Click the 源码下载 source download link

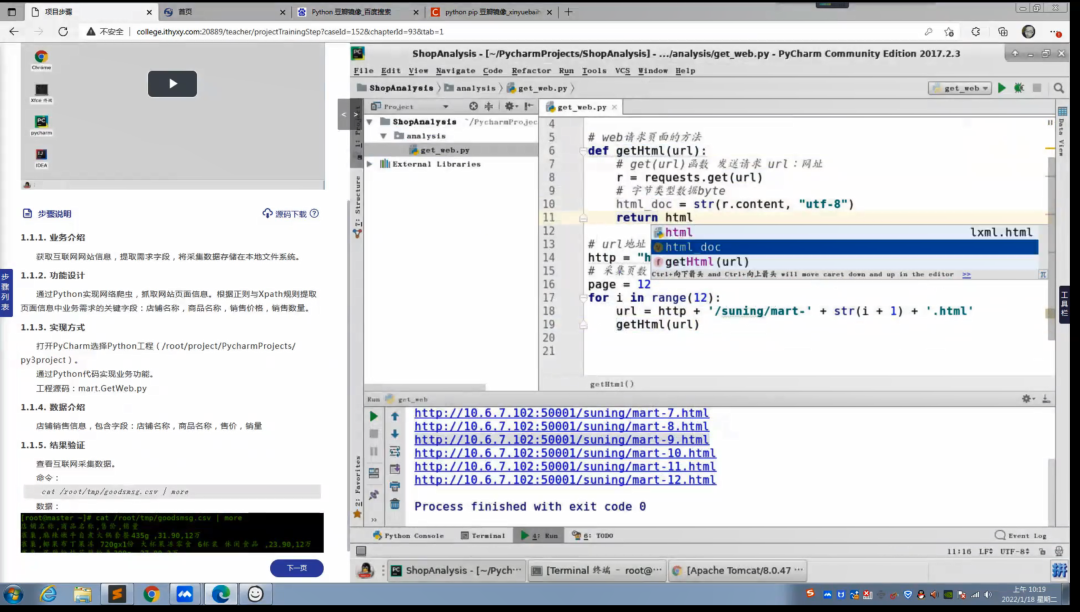(290, 213)
